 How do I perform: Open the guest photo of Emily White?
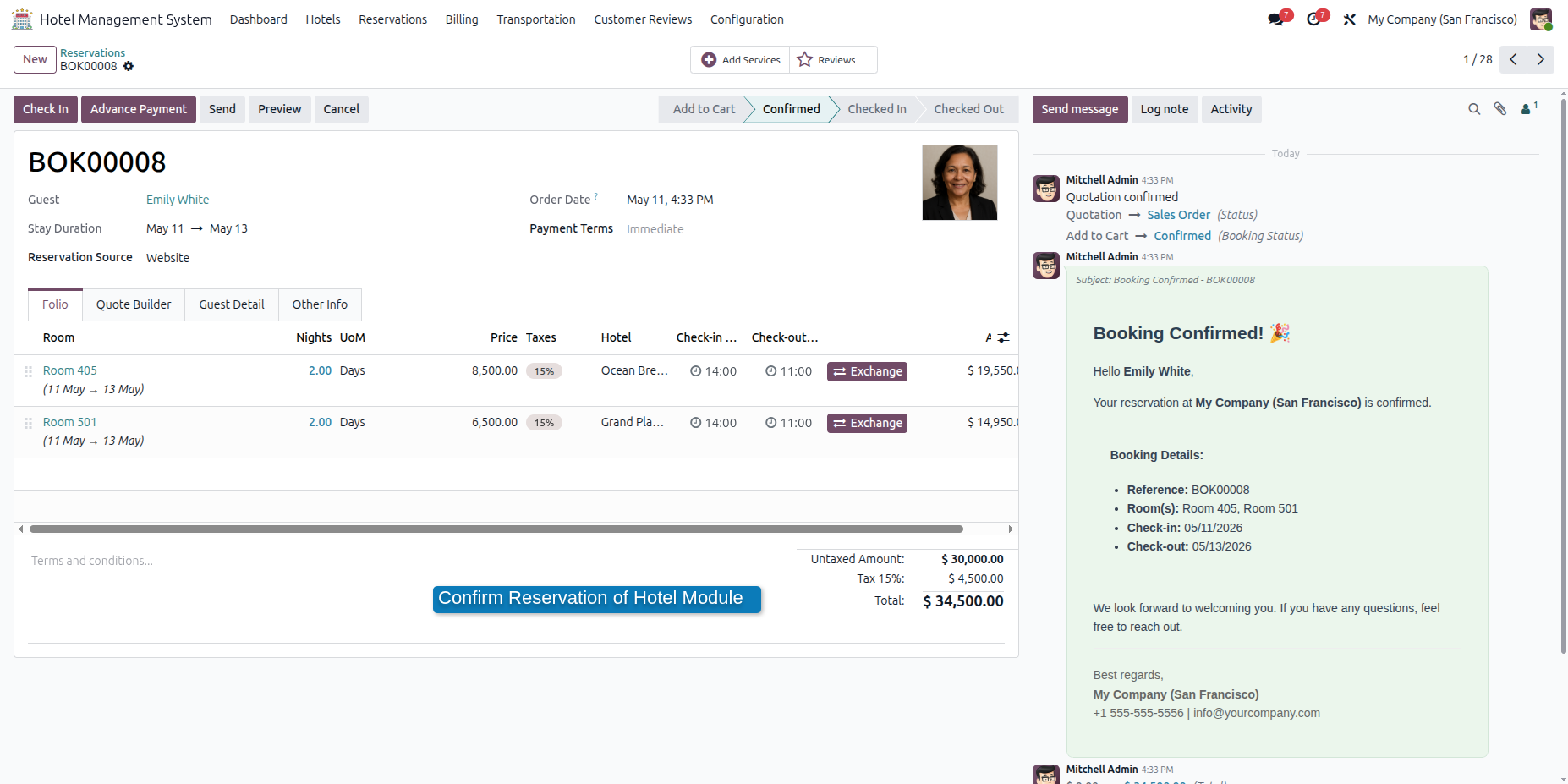(960, 183)
